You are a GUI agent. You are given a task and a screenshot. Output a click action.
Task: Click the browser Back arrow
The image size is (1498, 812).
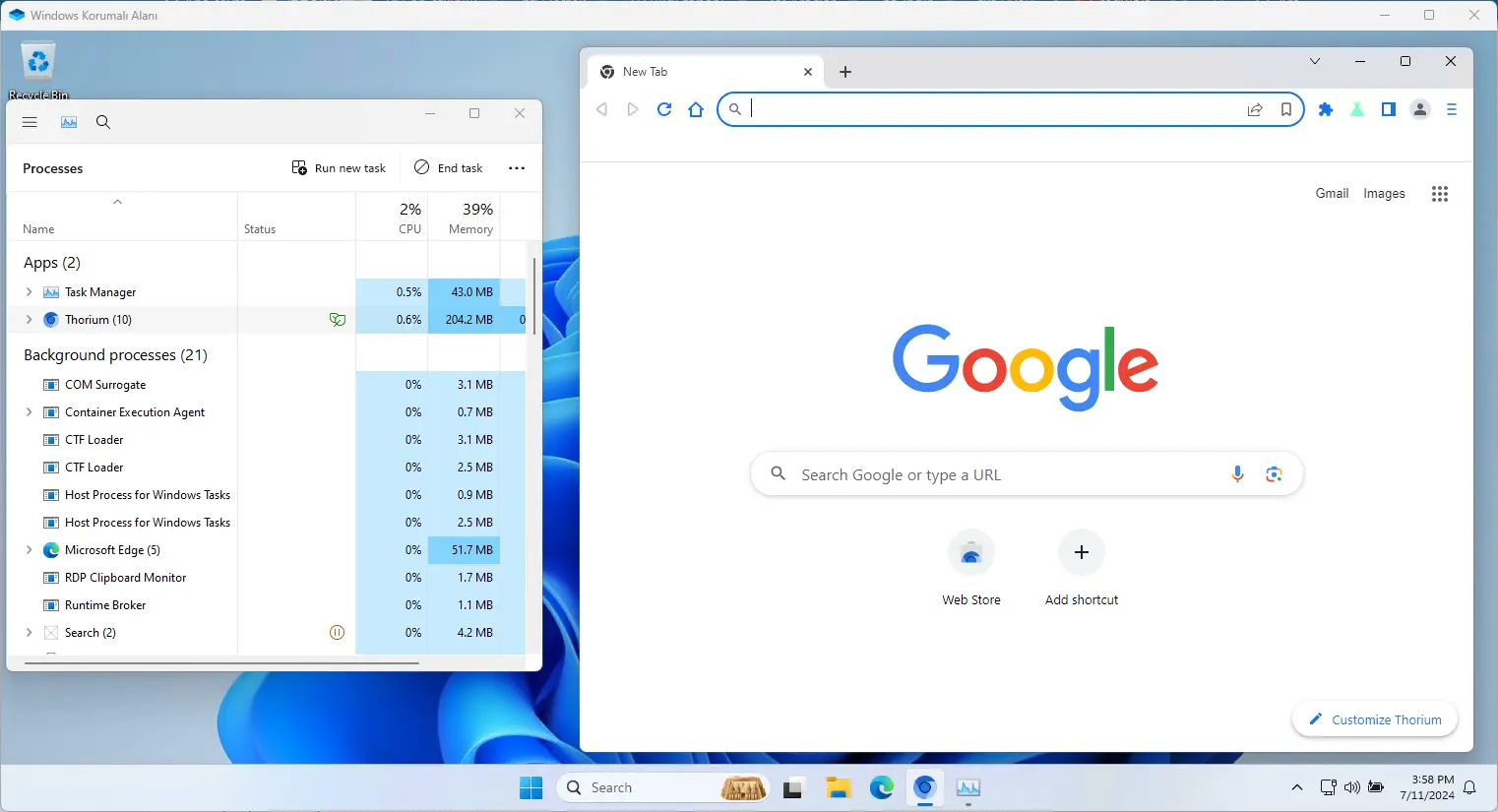point(601,109)
